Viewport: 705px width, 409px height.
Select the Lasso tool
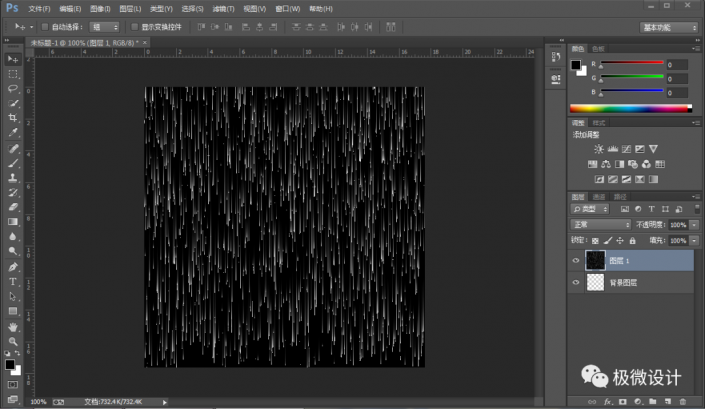pyautogui.click(x=13, y=88)
